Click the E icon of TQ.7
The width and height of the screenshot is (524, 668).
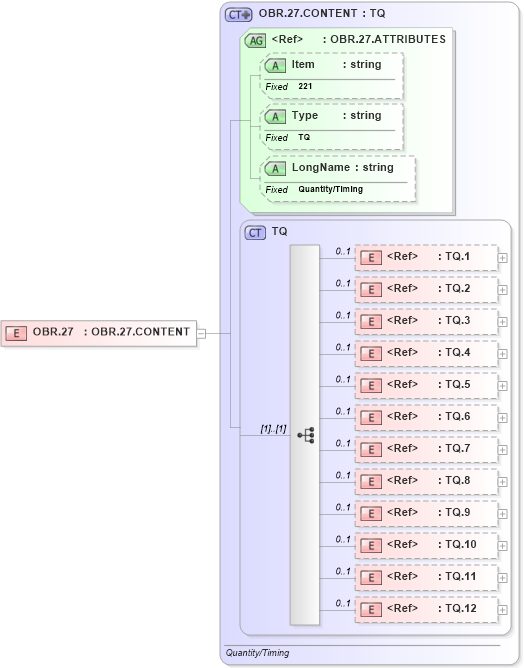(x=371, y=449)
